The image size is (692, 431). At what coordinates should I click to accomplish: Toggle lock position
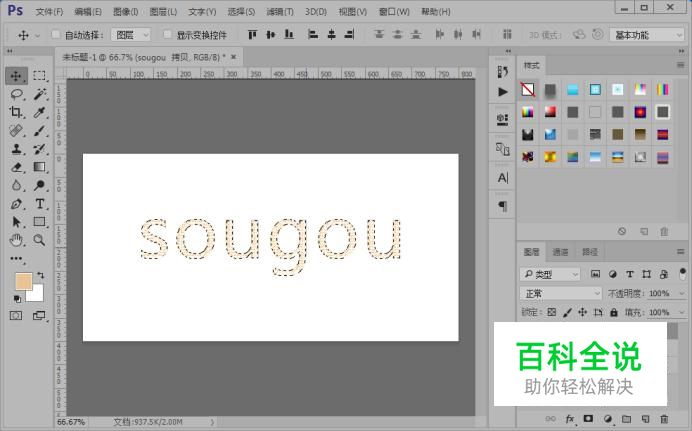coord(583,312)
